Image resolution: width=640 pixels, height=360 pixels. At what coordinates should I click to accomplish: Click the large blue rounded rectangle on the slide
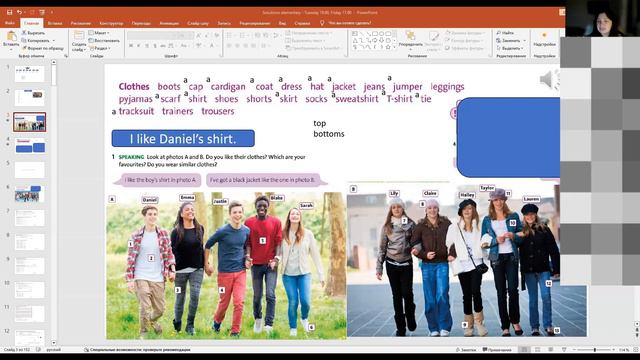click(x=508, y=137)
